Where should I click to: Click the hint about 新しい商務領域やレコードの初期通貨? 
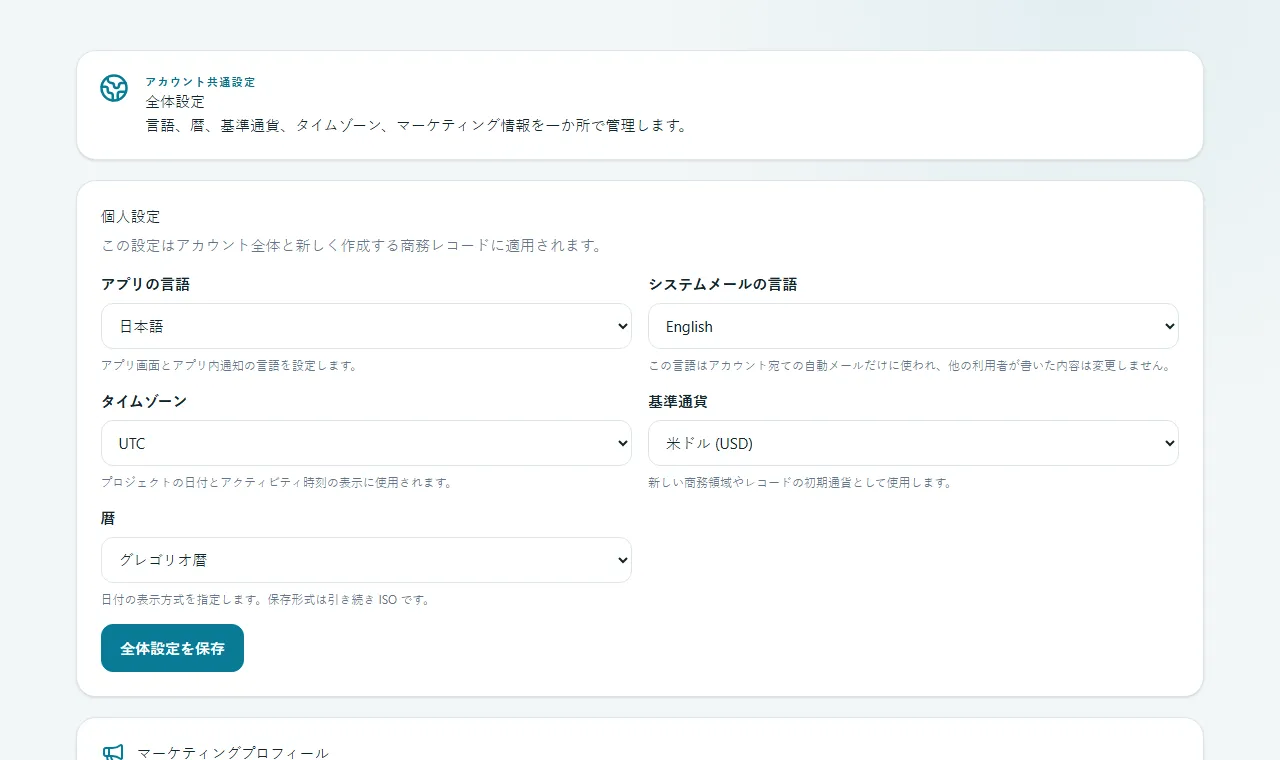coord(800,482)
